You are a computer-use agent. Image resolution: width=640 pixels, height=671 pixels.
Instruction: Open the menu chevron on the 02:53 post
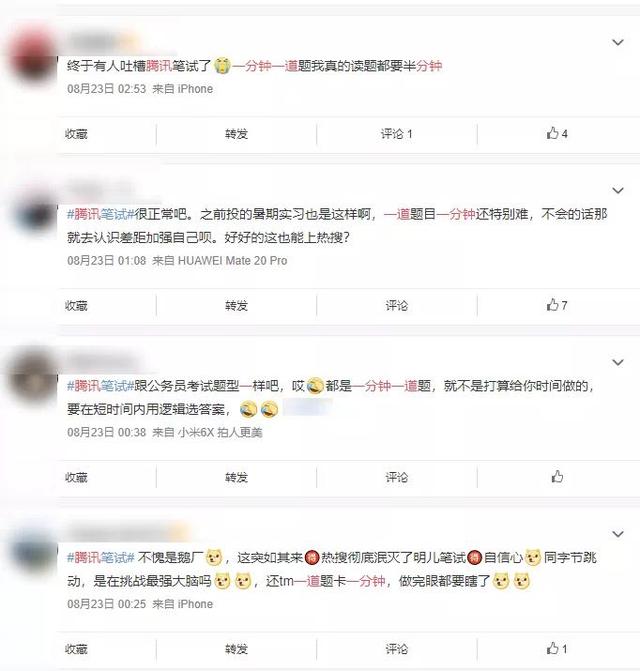pyautogui.click(x=618, y=42)
